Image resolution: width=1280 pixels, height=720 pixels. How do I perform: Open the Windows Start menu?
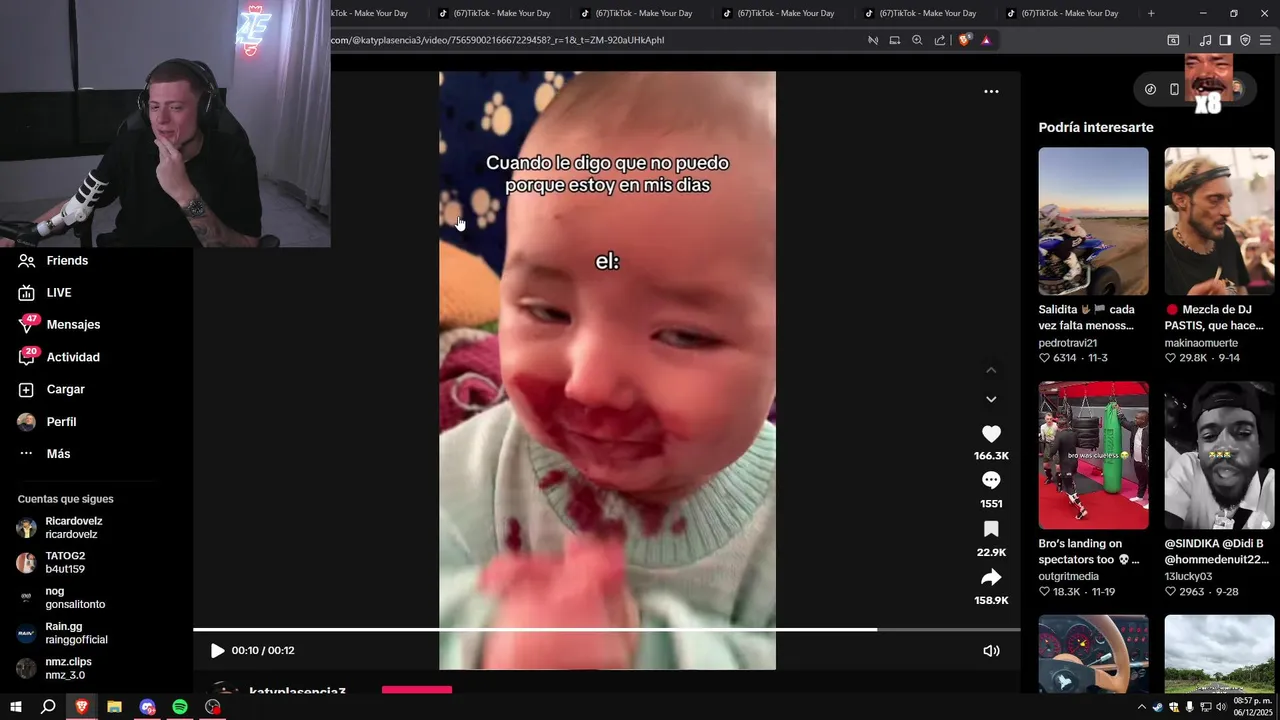click(x=16, y=707)
